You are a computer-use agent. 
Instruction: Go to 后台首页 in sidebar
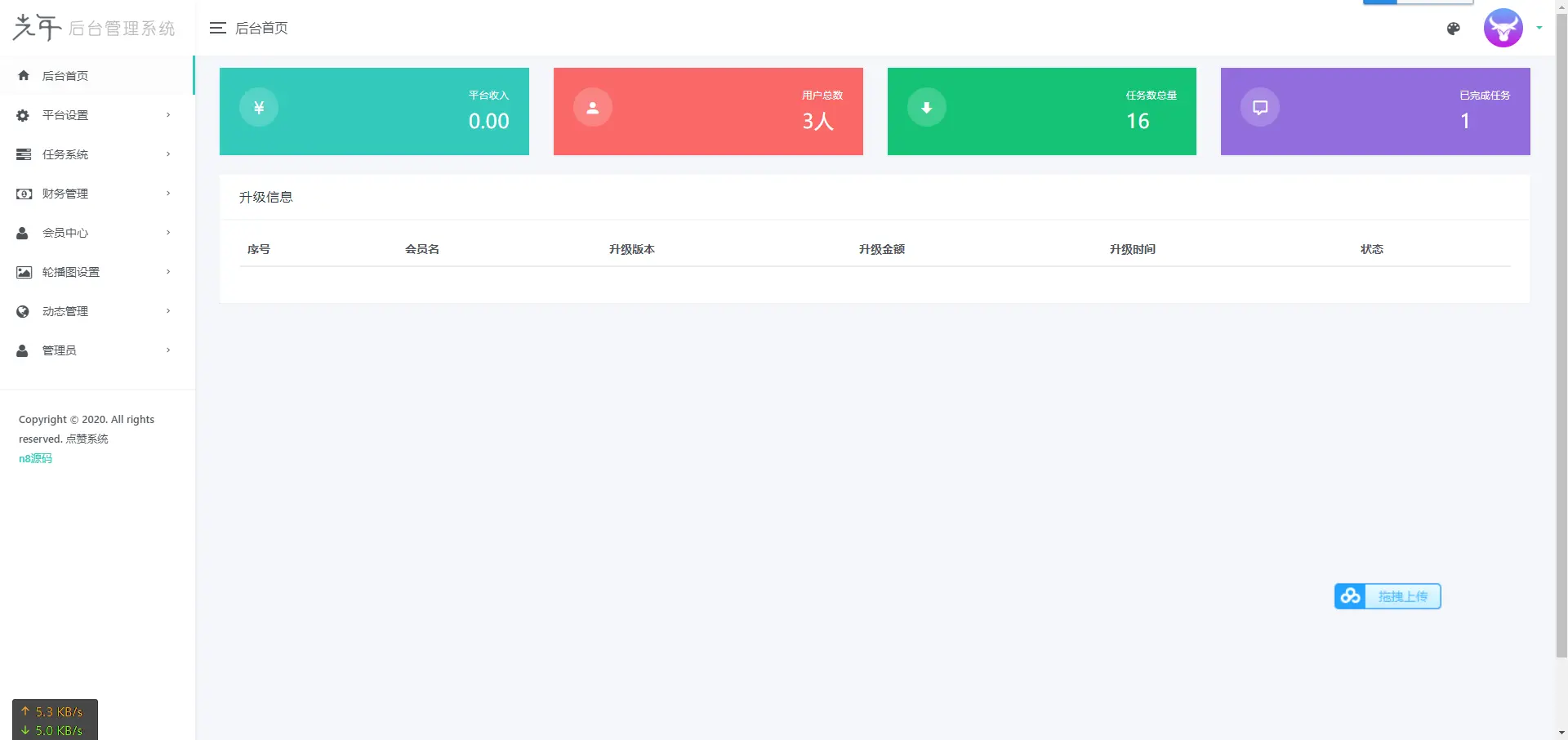point(96,75)
